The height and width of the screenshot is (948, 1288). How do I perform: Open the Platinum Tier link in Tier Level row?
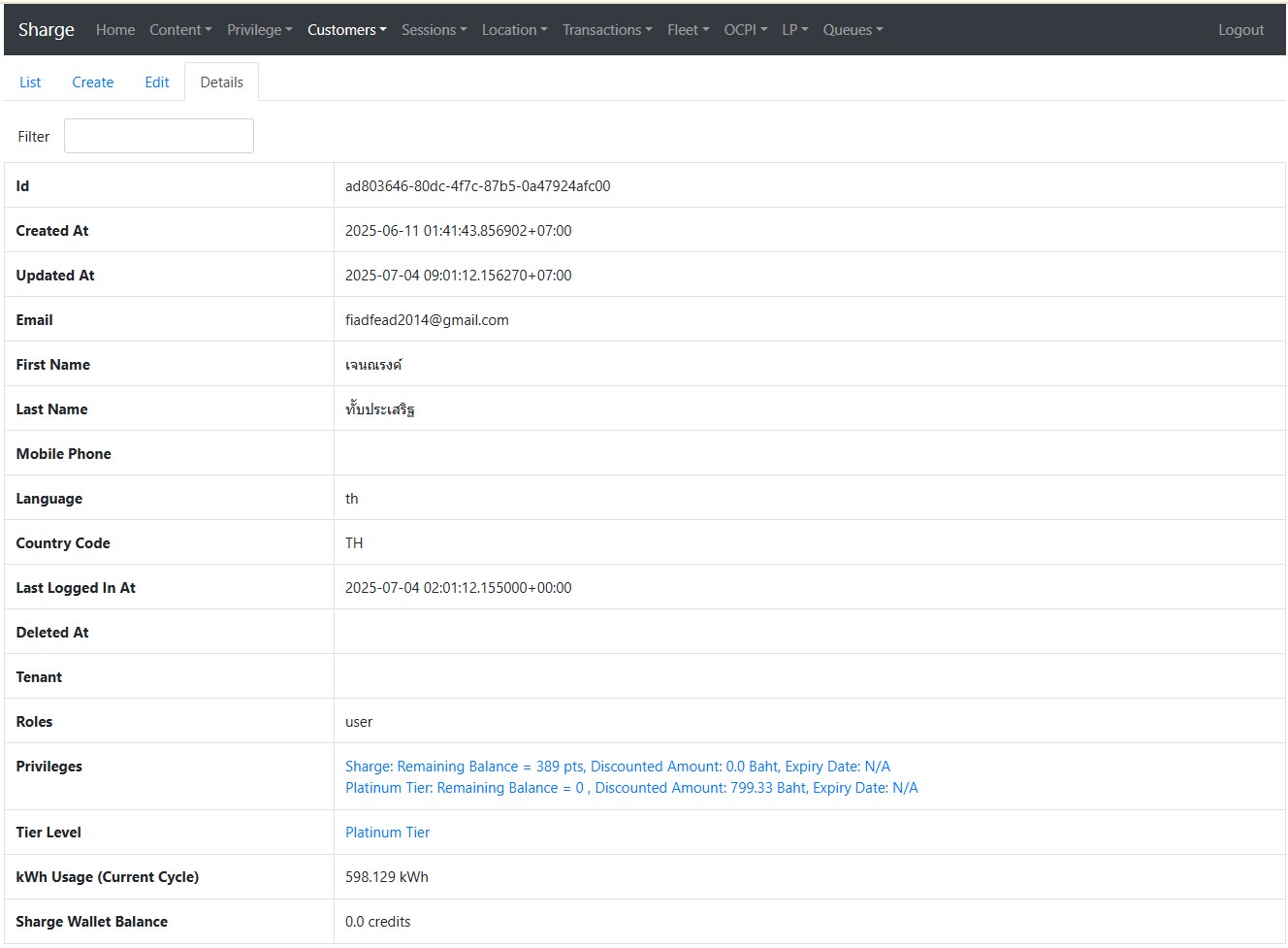(x=387, y=833)
